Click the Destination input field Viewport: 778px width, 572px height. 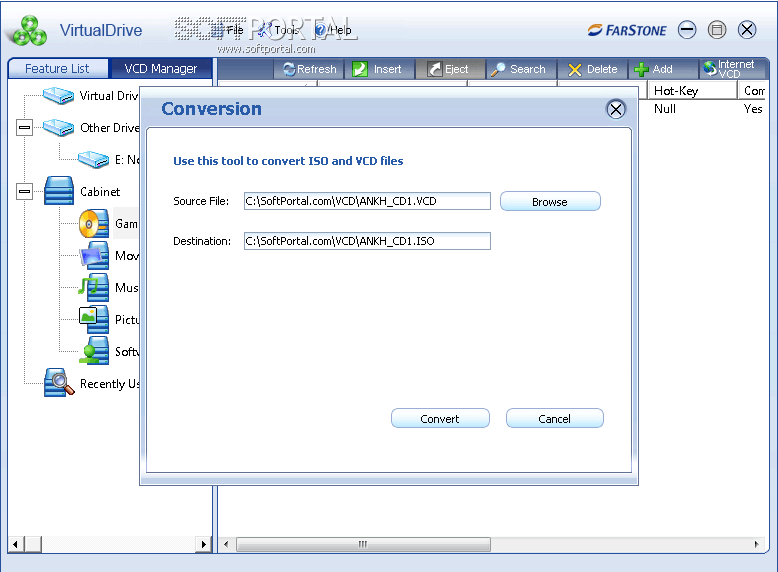click(367, 241)
